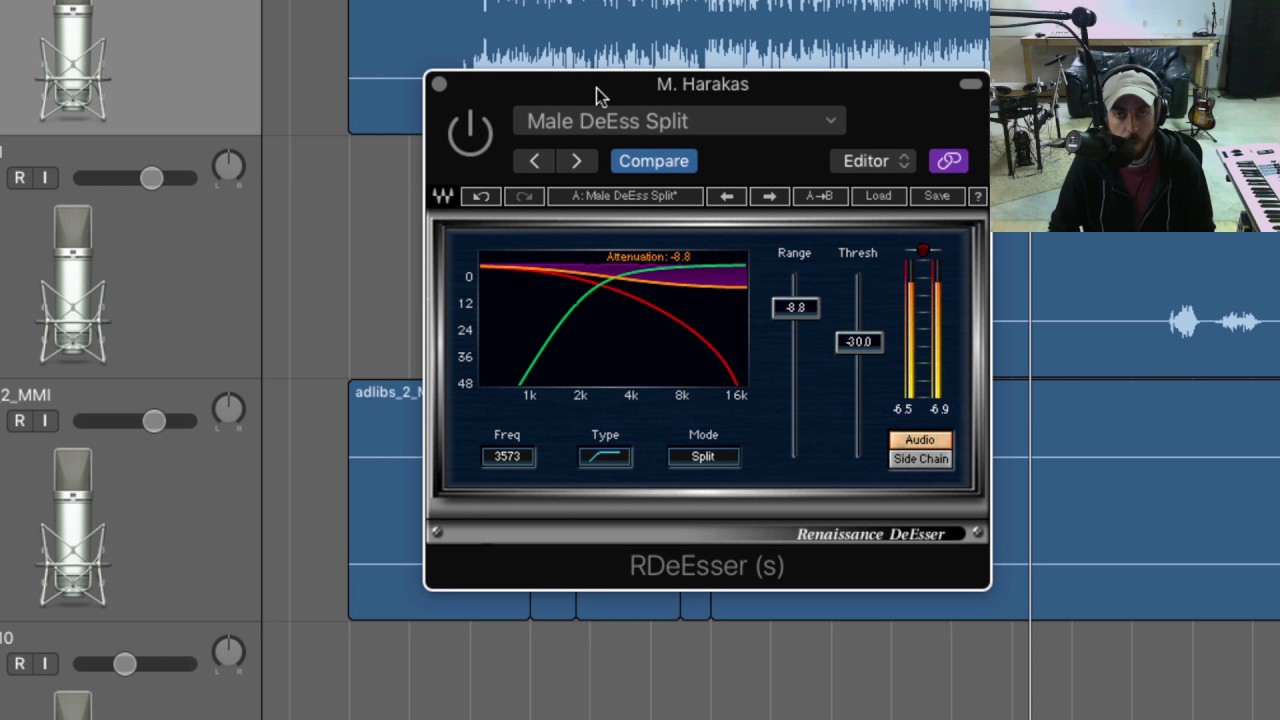The width and height of the screenshot is (1280, 720).
Task: Go to the next preset arrow
Action: click(576, 161)
